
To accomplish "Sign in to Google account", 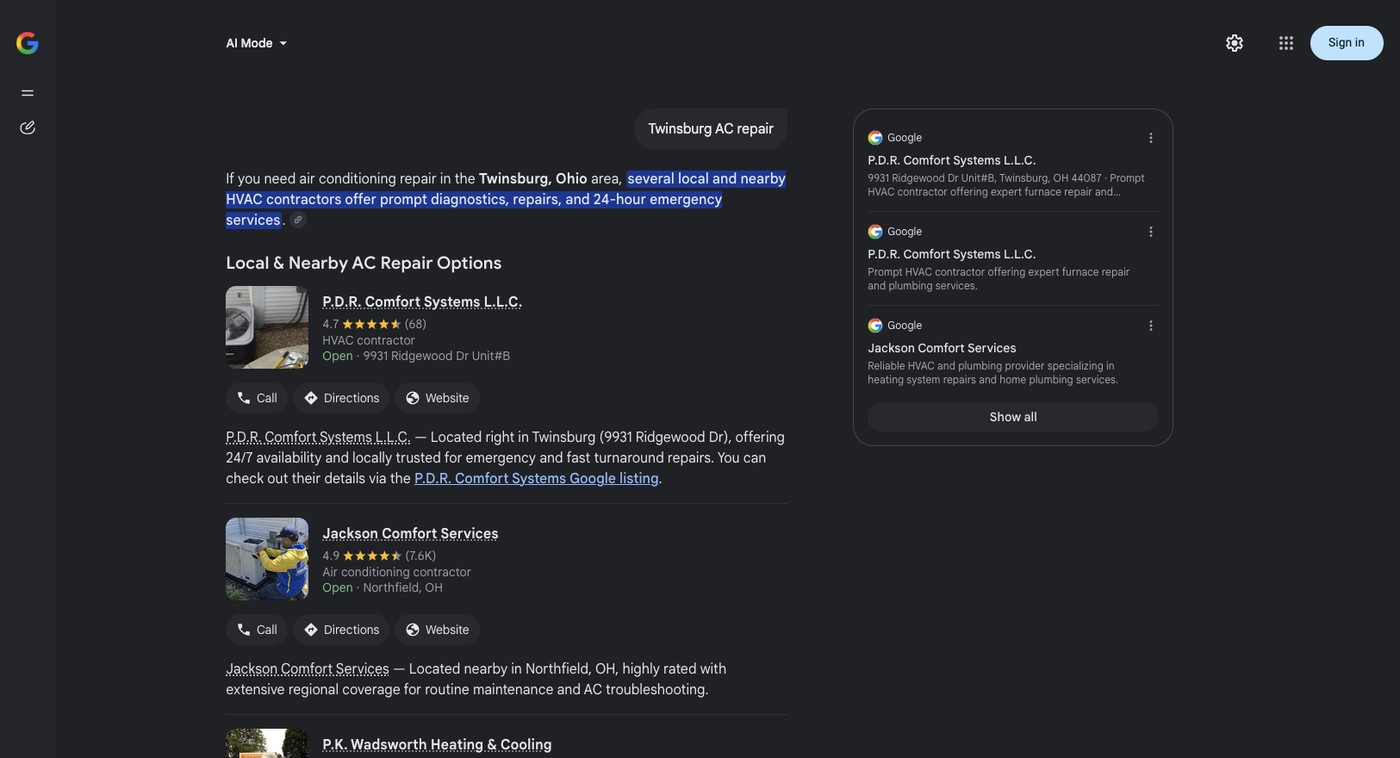I will [1346, 43].
